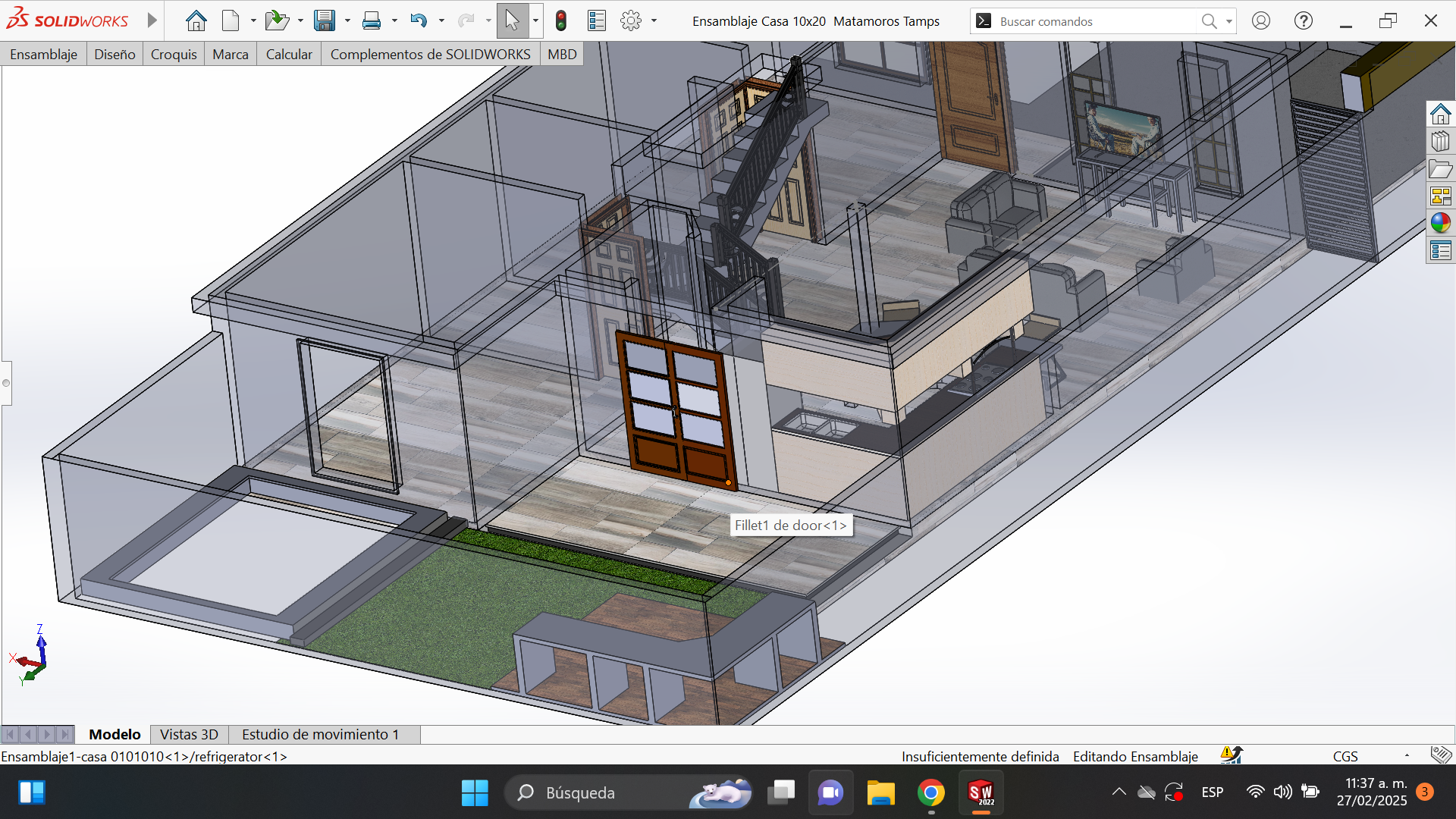Open the Estudio de movimiento 1 tab
Viewport: 1456px width, 819px height.
[320, 734]
